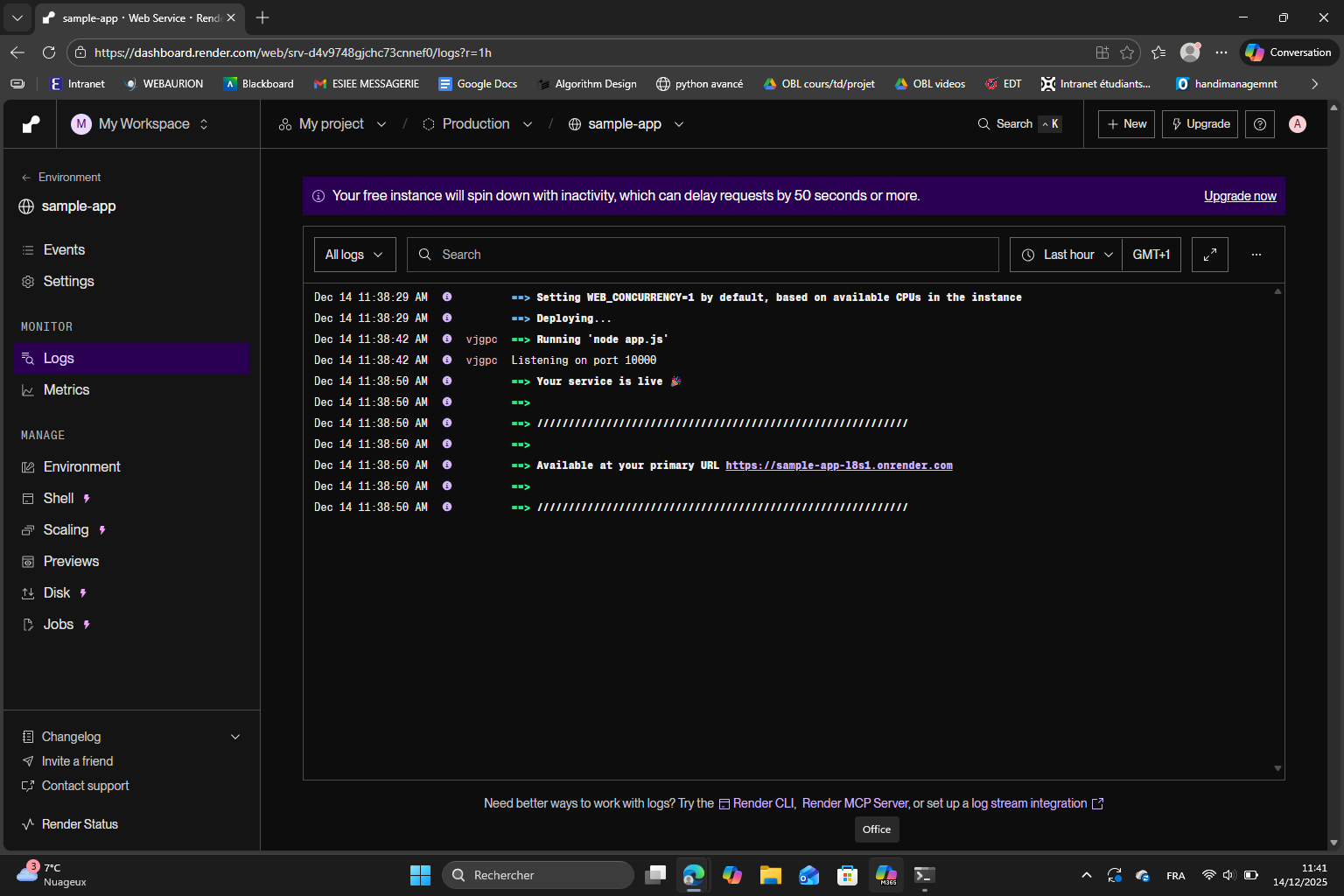The image size is (1344, 896).
Task: Switch timezone via GMT+1 button
Action: click(1151, 255)
